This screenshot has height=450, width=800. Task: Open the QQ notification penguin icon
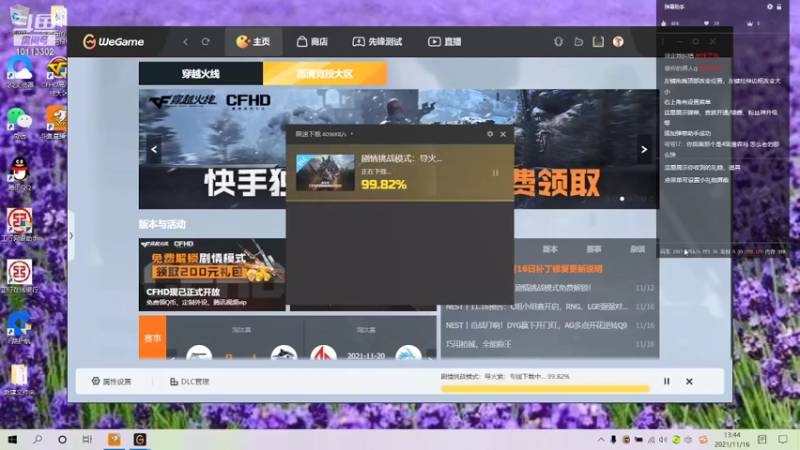[x=558, y=41]
